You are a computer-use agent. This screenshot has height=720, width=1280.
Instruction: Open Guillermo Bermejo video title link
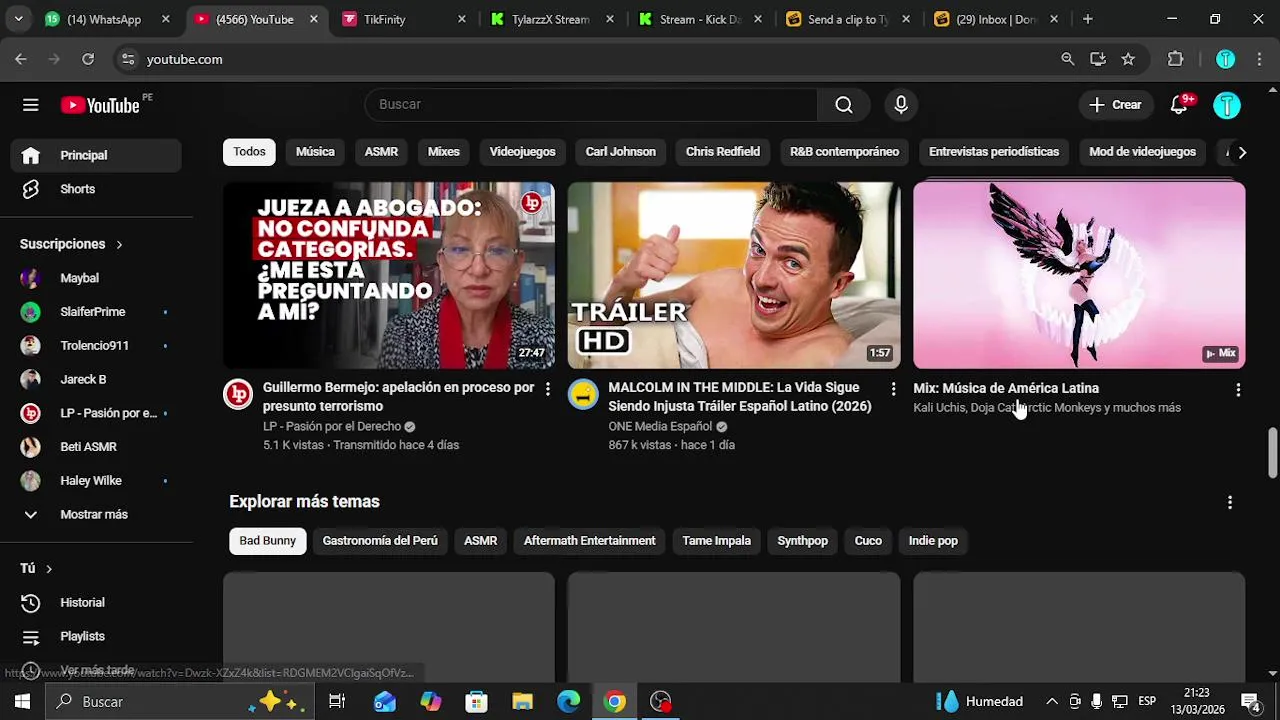coord(398,397)
